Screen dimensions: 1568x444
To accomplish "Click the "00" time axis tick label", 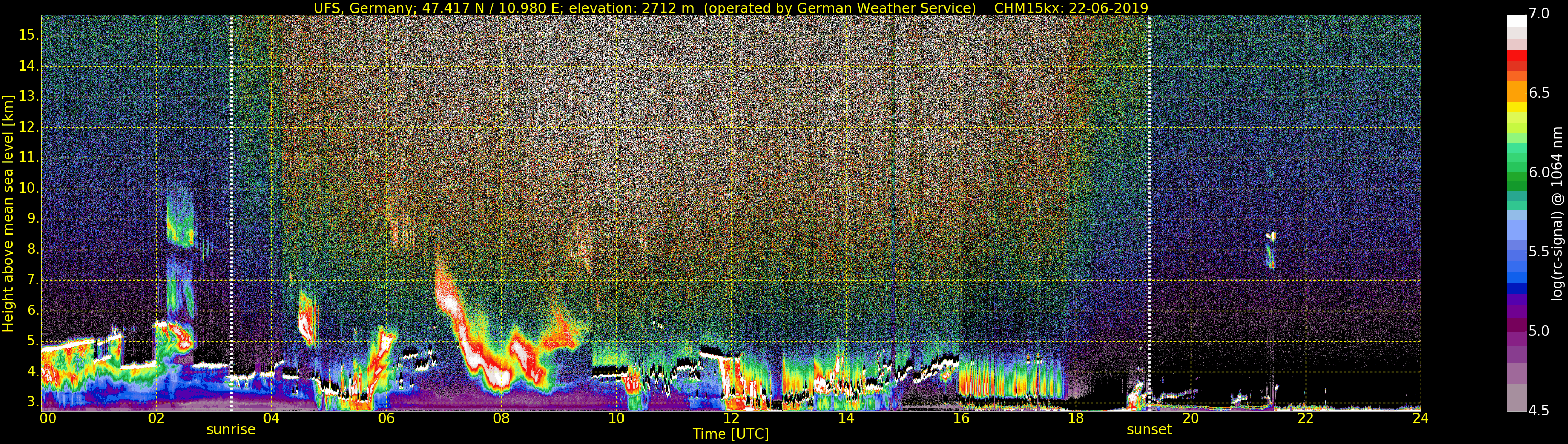I will [x=48, y=418].
